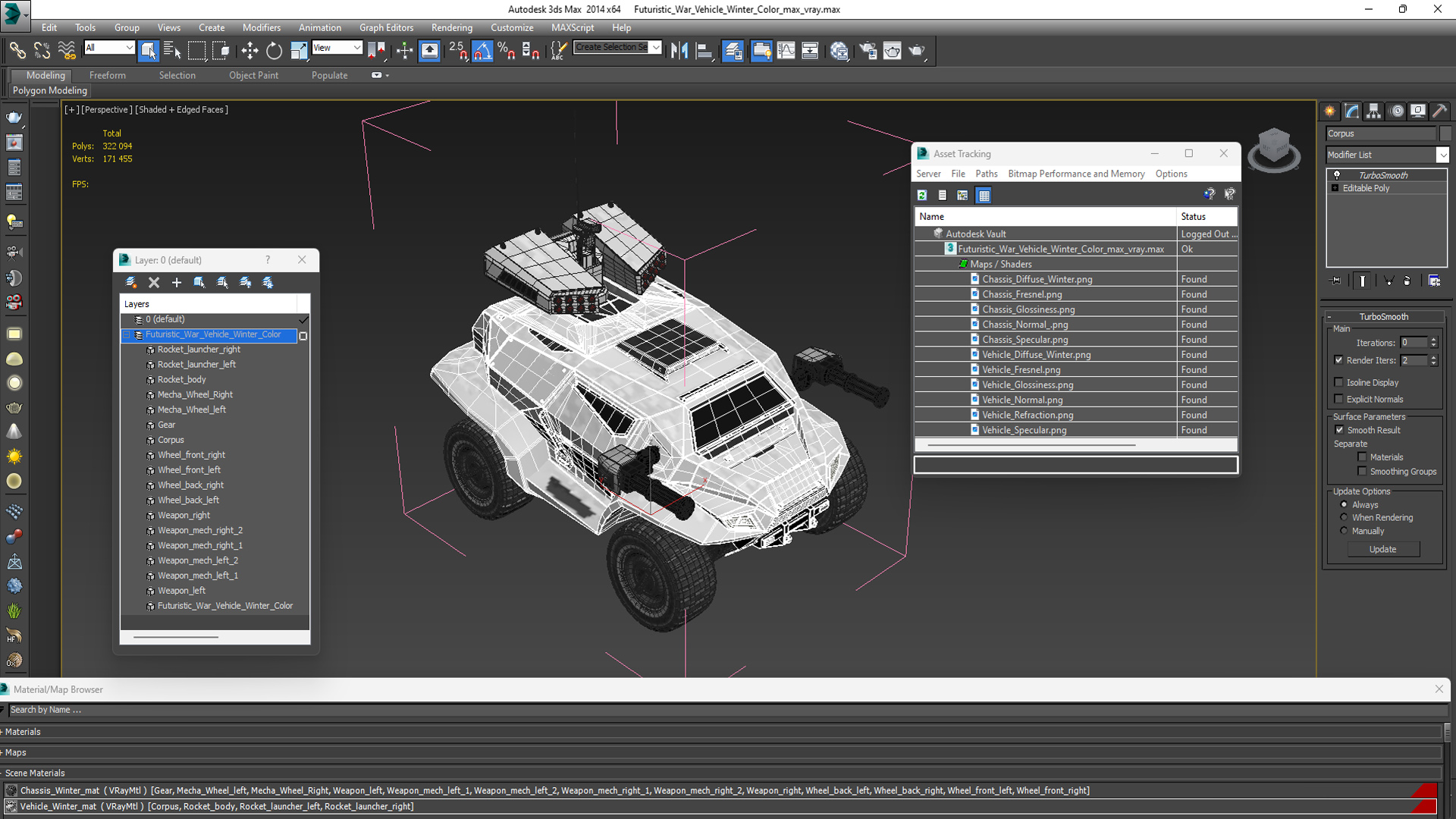Select the Manually update radio button
The width and height of the screenshot is (1456, 819).
click(1344, 531)
